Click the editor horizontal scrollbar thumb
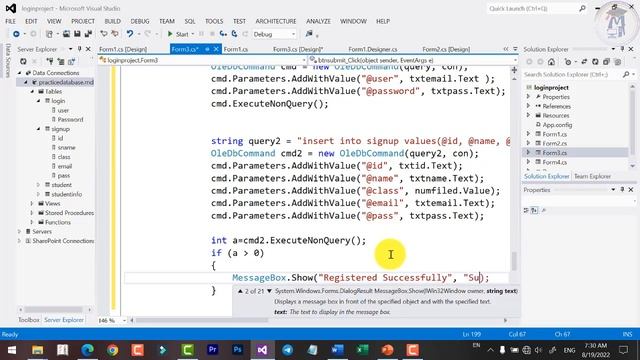 [x=202, y=320]
